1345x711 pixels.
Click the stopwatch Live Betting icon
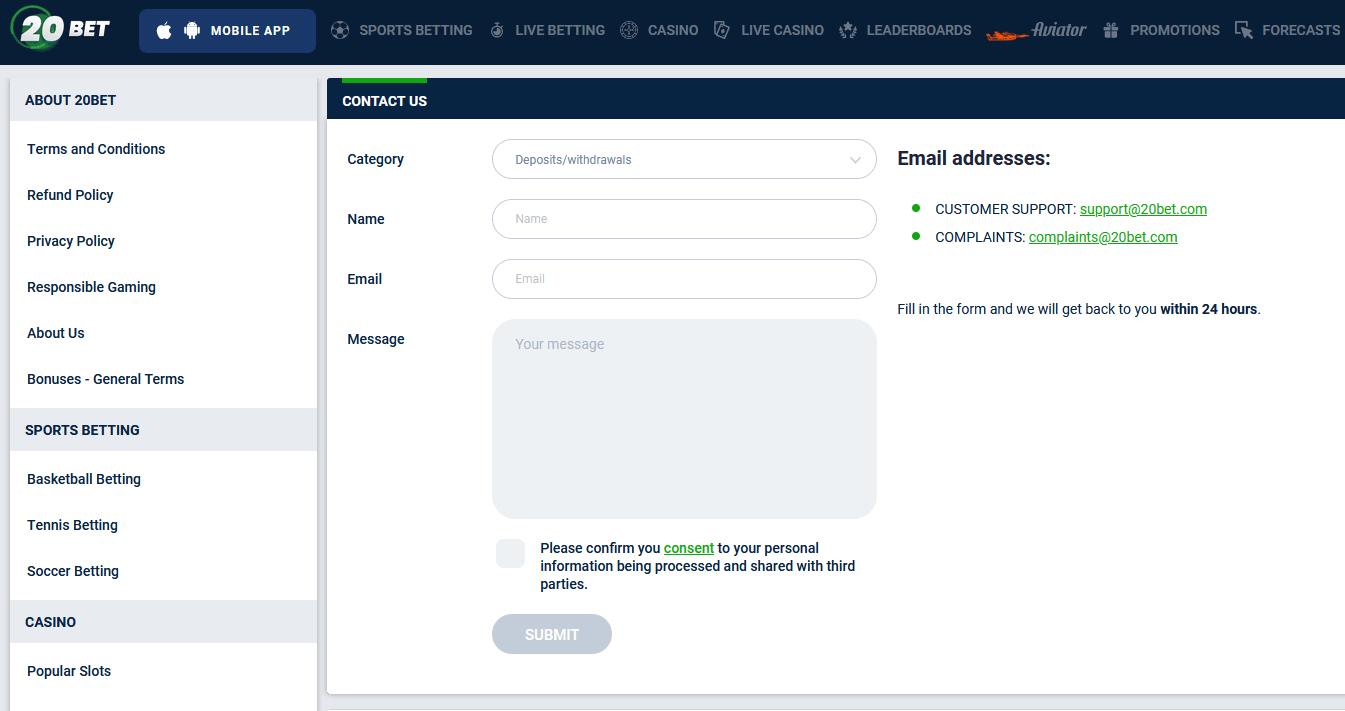pos(497,30)
